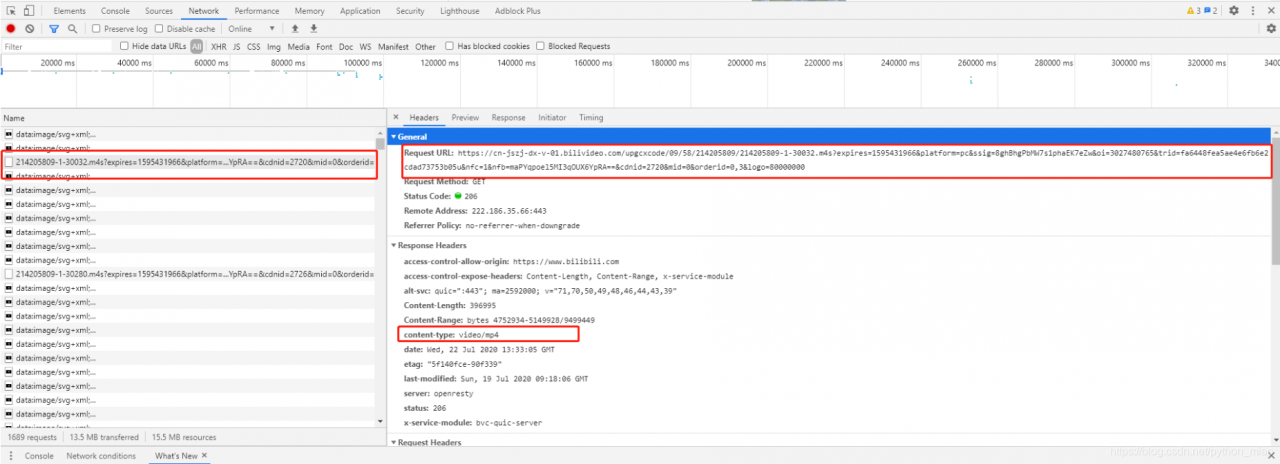Filter requests by XHR
Viewport: 1280px width, 464px height.
click(218, 46)
